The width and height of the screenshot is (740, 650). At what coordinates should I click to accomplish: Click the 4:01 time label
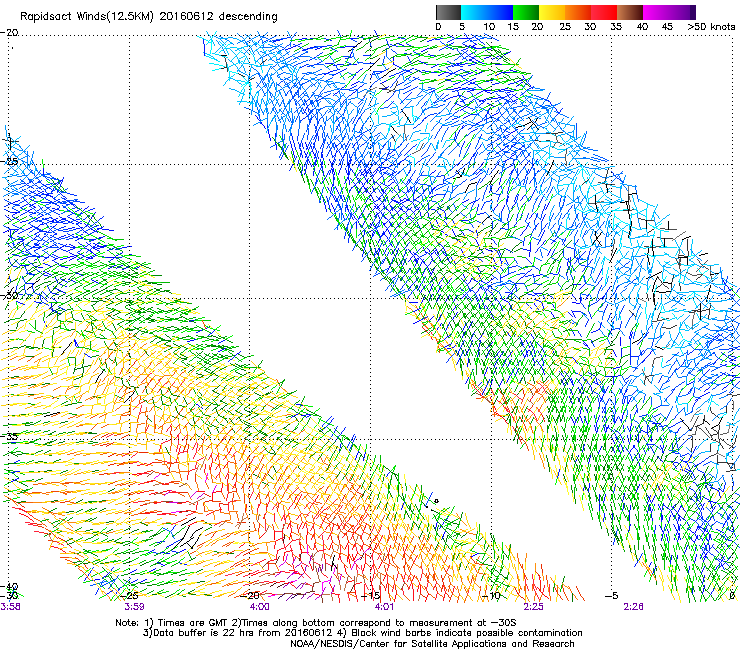coord(384,607)
